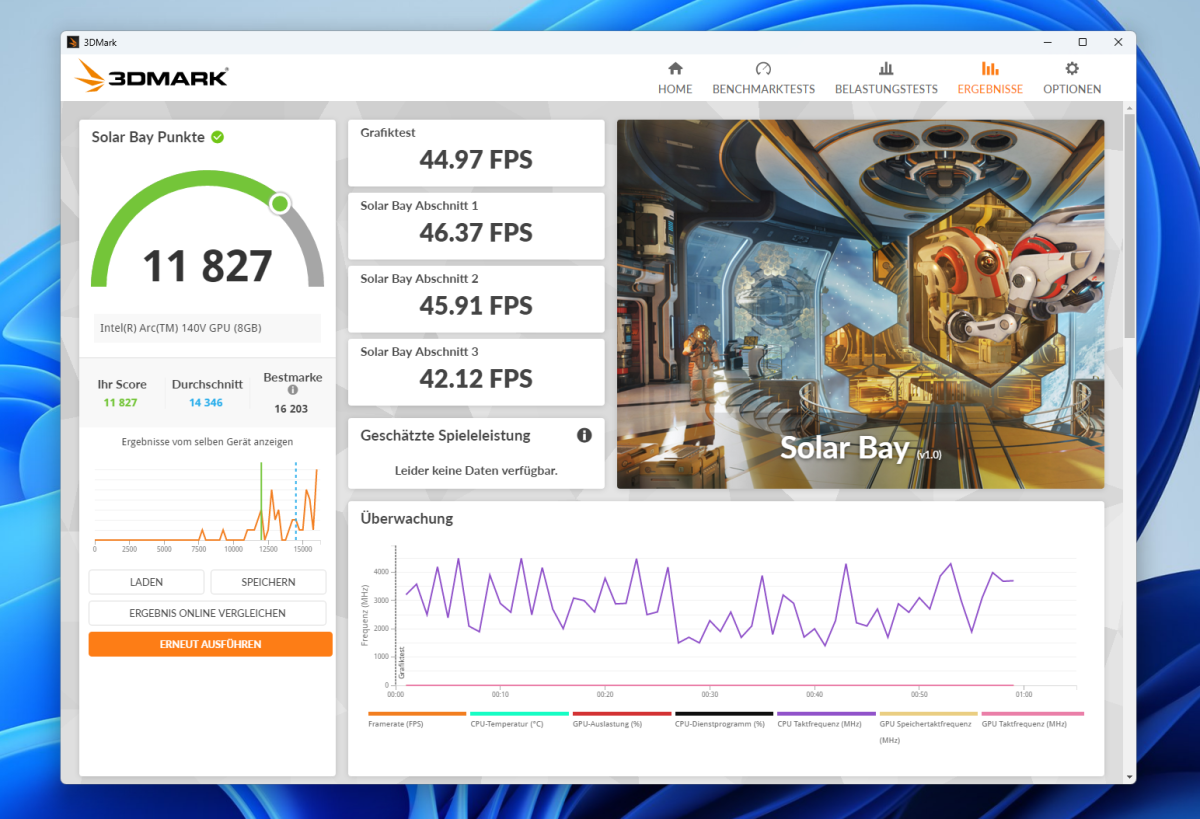Image resolution: width=1200 pixels, height=819 pixels.
Task: Click the Solar Bay Punkte heading
Action: pos(148,137)
